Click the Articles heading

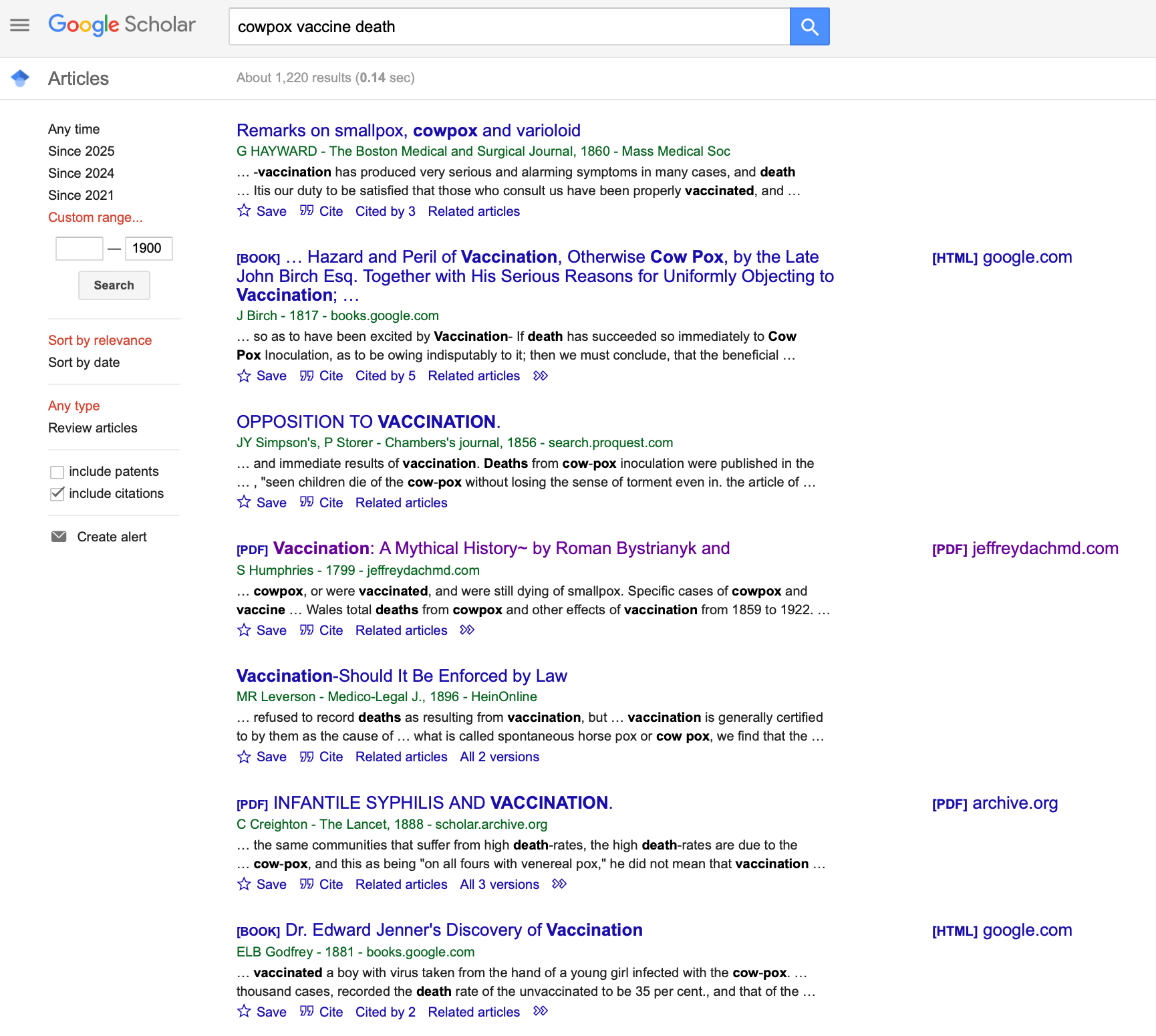coord(78,78)
